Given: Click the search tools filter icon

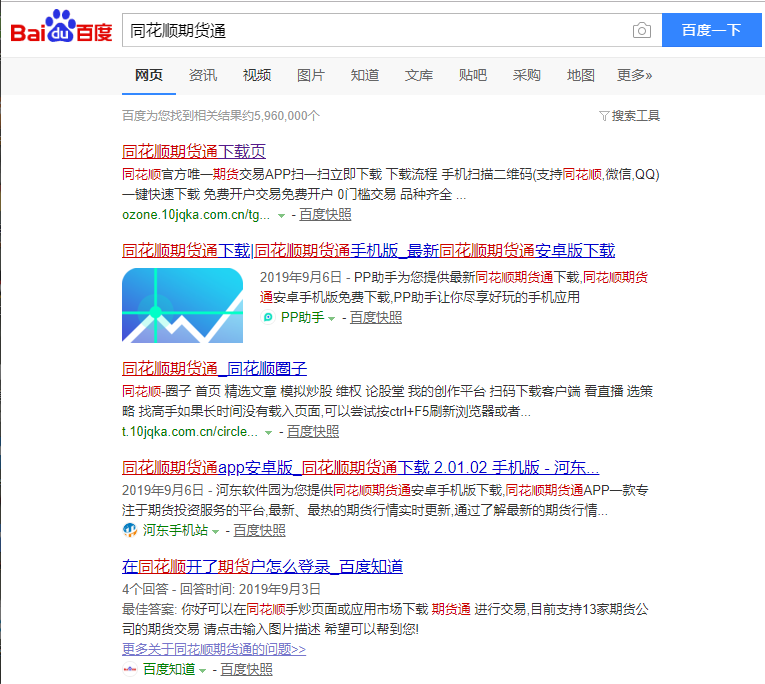Looking at the screenshot, I should [x=604, y=116].
